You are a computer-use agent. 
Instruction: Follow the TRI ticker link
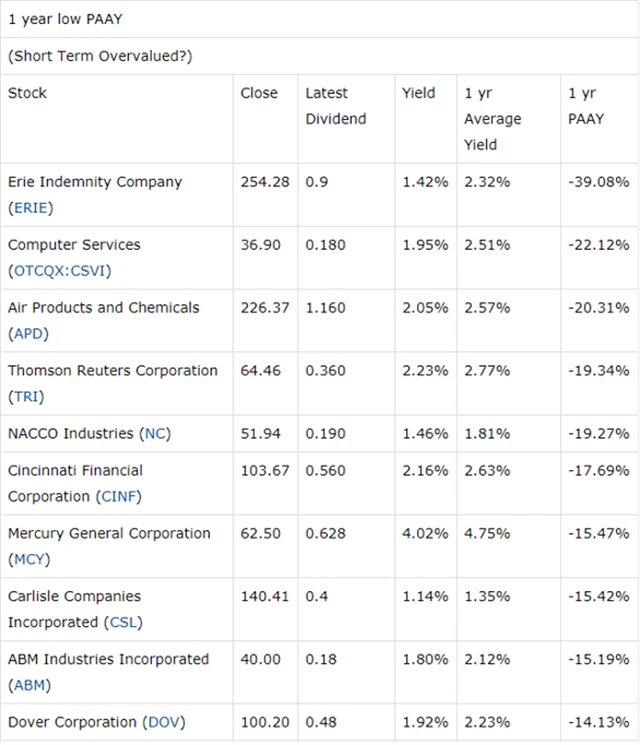[x=26, y=397]
